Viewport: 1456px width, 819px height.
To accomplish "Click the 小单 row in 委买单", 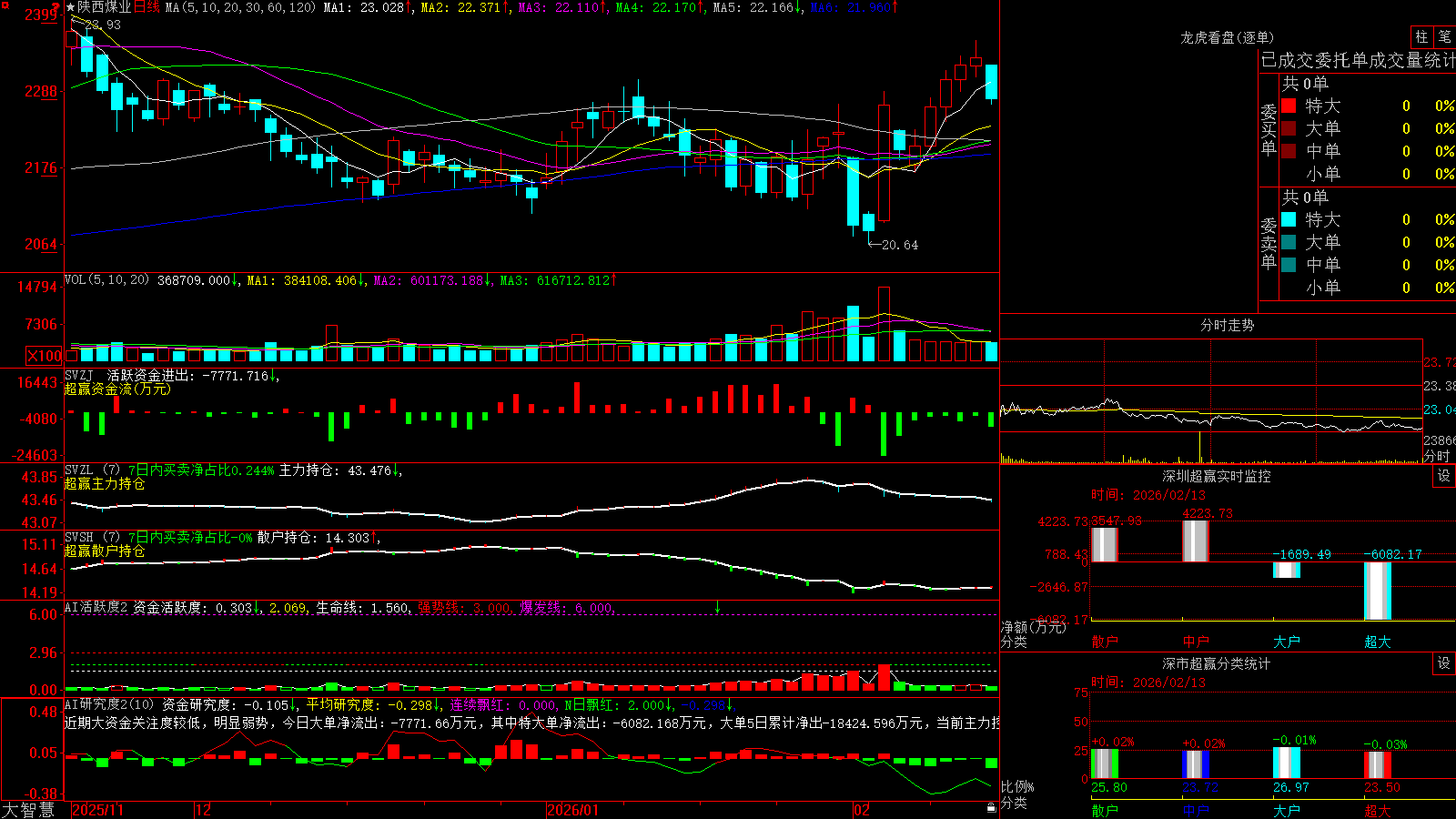I will [1367, 174].
